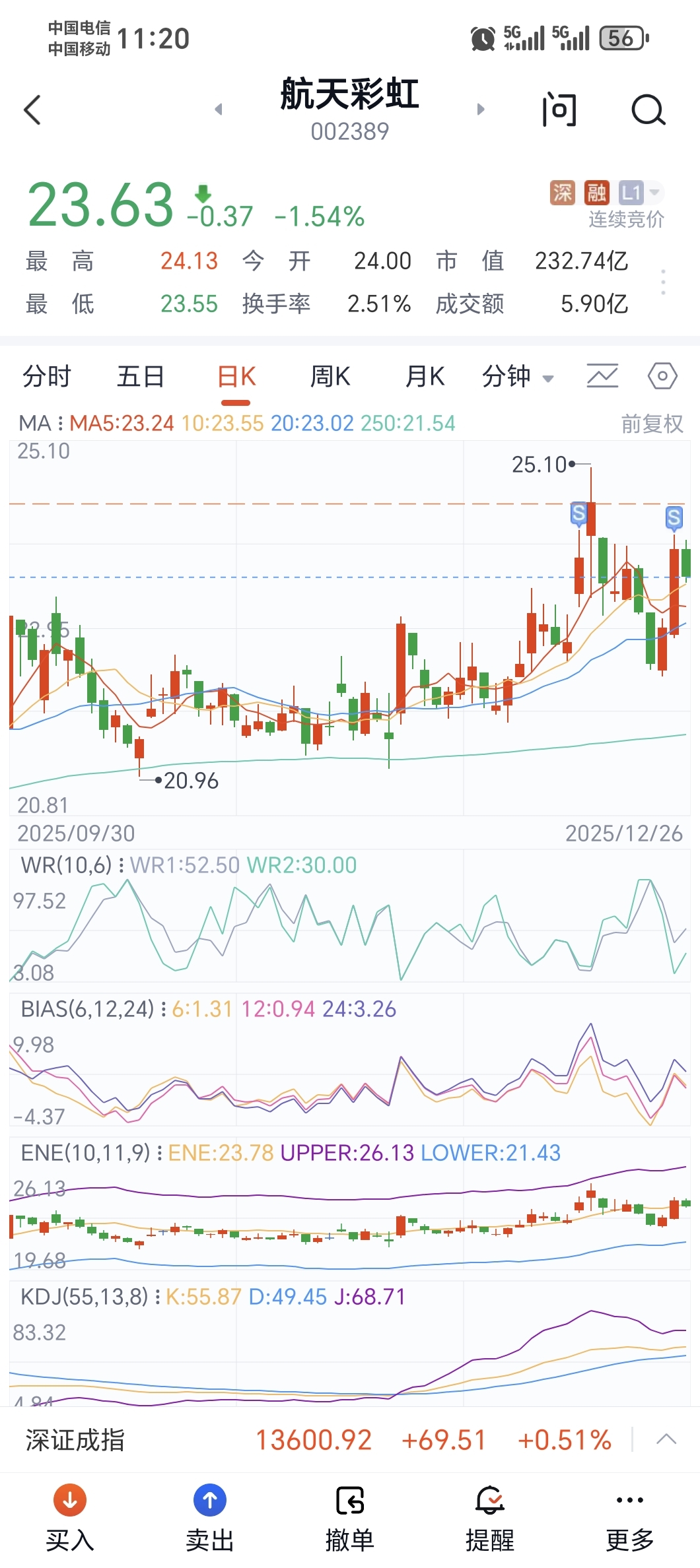Change the 前复权 price adjustment mode
The width and height of the screenshot is (700, 1568).
pyautogui.click(x=652, y=424)
